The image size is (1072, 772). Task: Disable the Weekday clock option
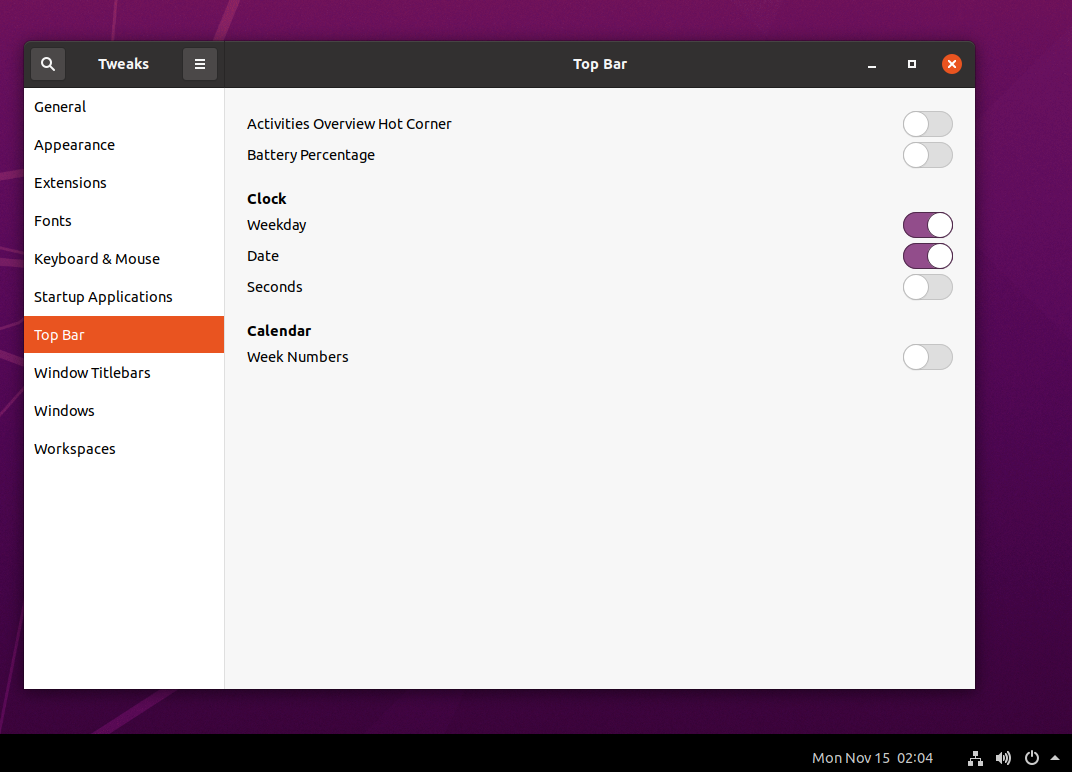927,225
